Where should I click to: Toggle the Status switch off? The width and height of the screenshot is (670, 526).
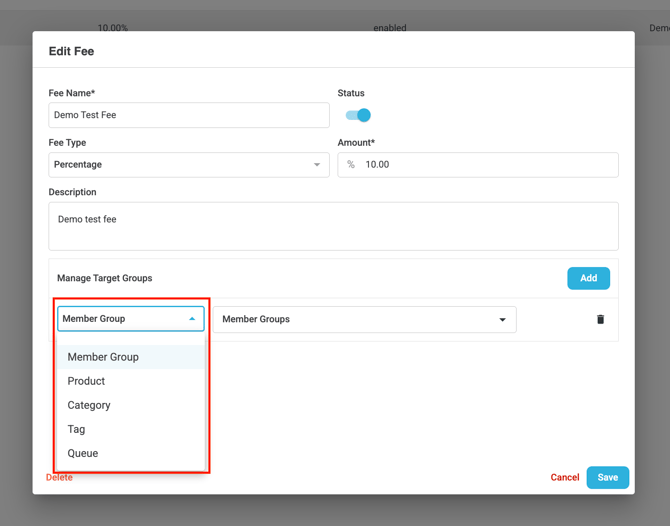(358, 115)
